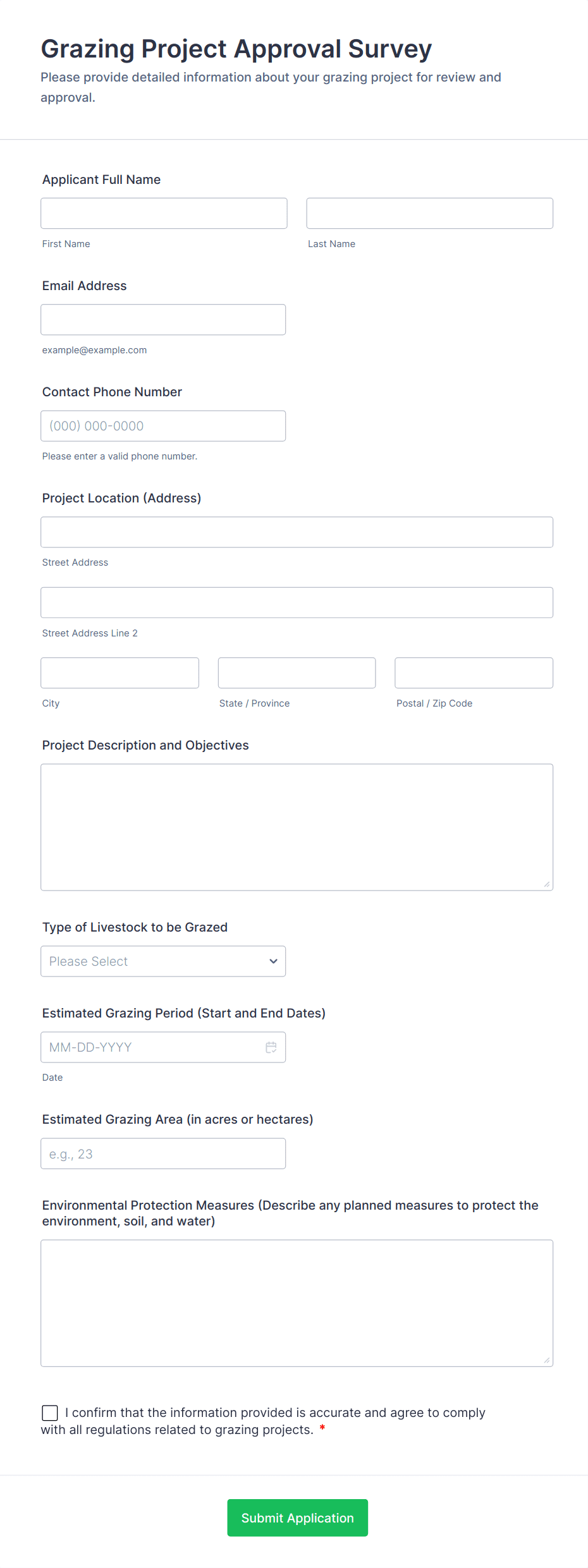Focus the MM-DD-YYYY grazing date field
Image resolution: width=588 pixels, height=1568 pixels.
163,1047
